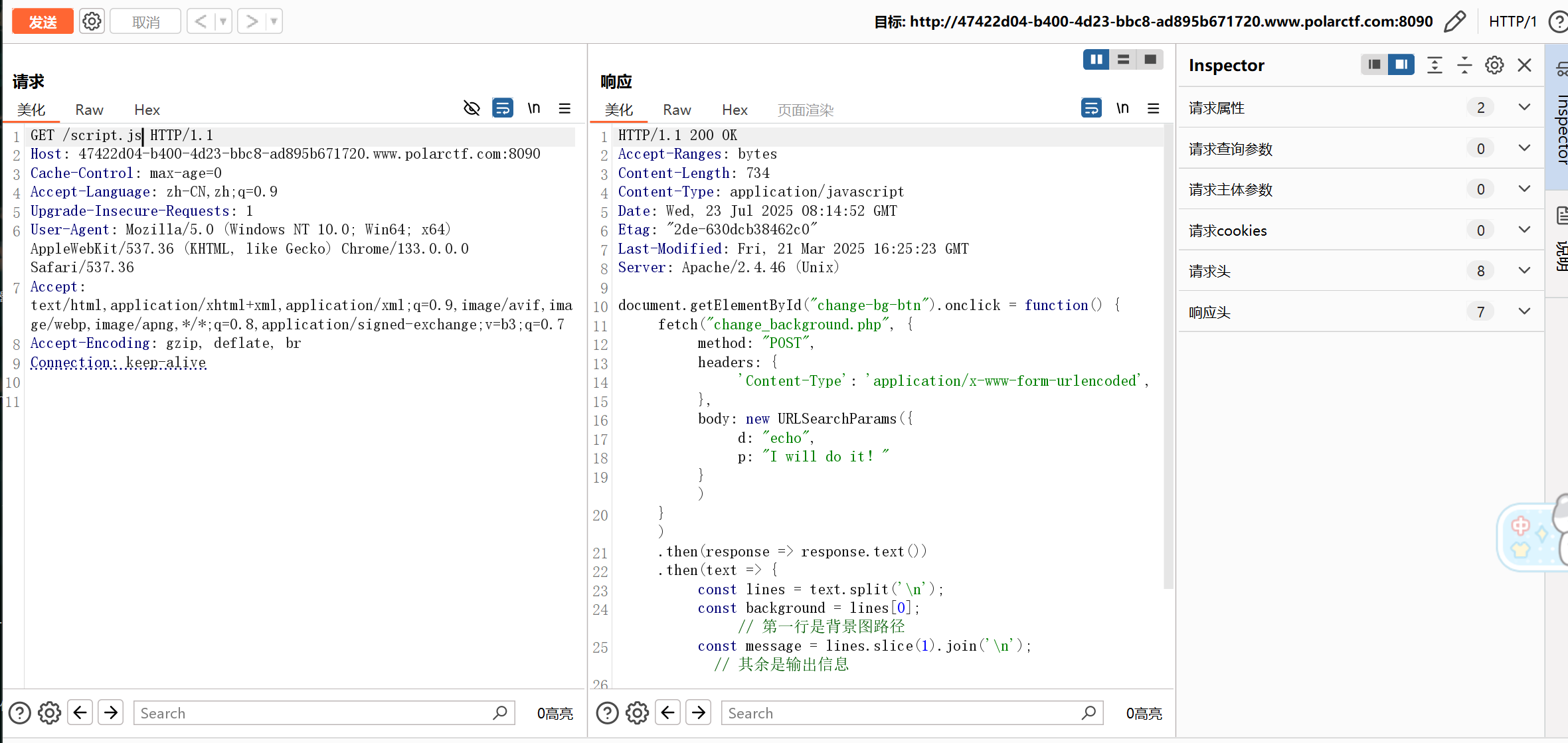Switch response view to Hex tab
This screenshot has width=1568, height=743.
pyautogui.click(x=735, y=110)
